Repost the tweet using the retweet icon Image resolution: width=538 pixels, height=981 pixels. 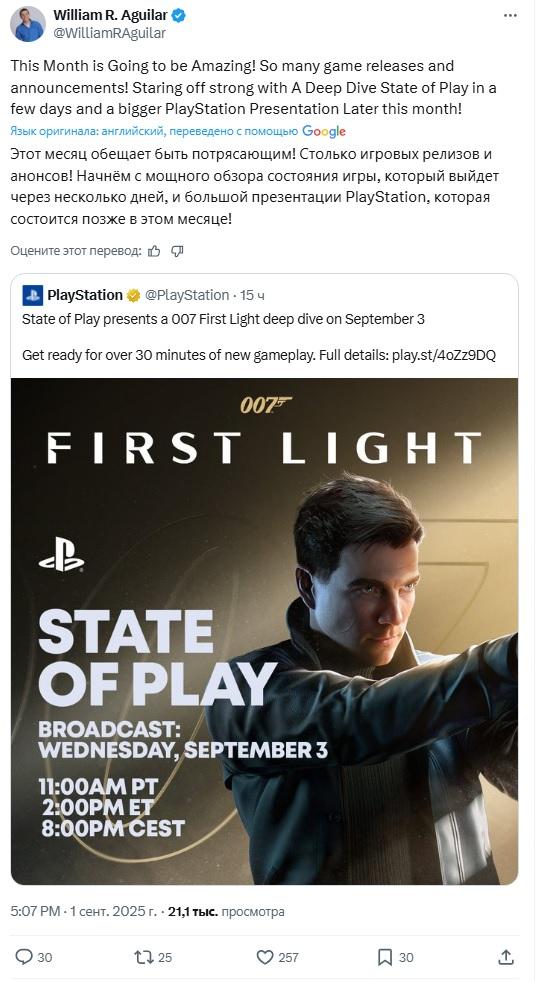pyautogui.click(x=144, y=957)
